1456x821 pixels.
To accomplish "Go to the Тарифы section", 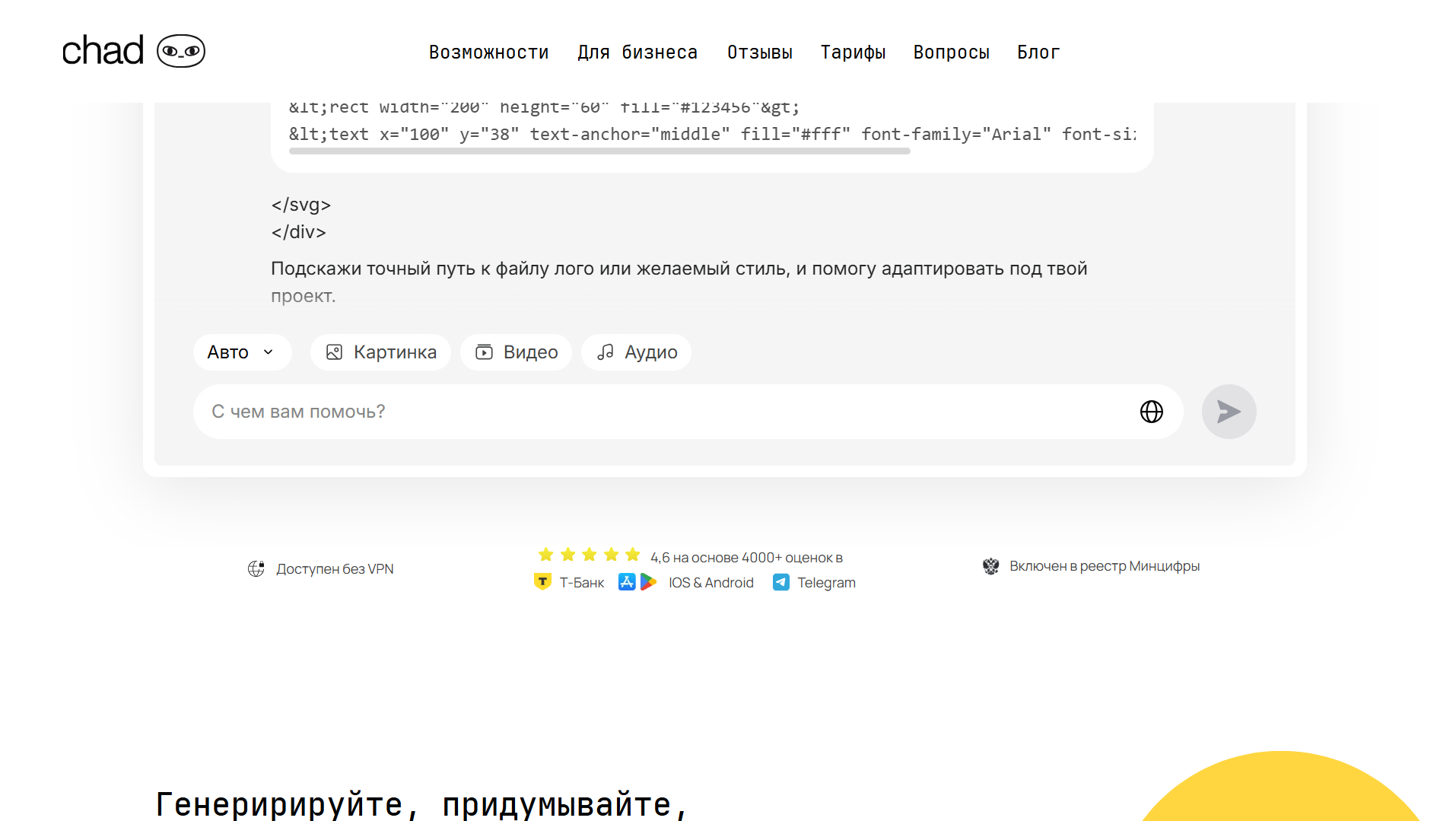I will click(x=852, y=53).
